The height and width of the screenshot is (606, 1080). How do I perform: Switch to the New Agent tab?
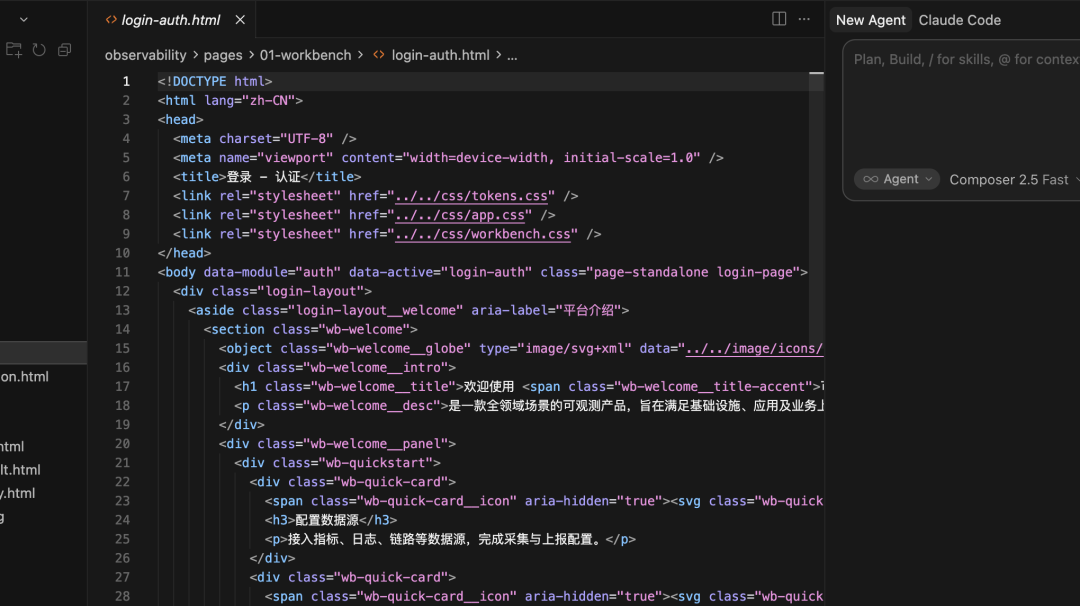tap(870, 20)
